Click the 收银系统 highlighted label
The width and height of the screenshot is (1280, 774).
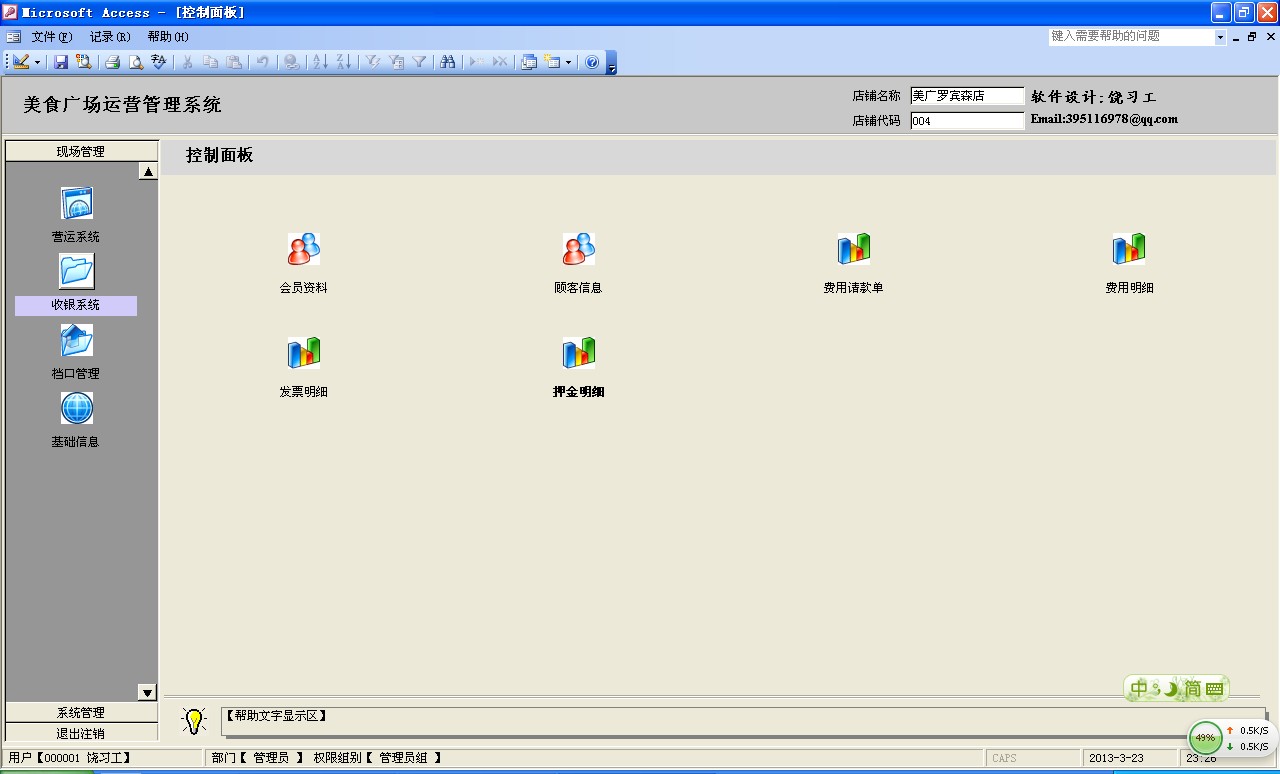(76, 306)
